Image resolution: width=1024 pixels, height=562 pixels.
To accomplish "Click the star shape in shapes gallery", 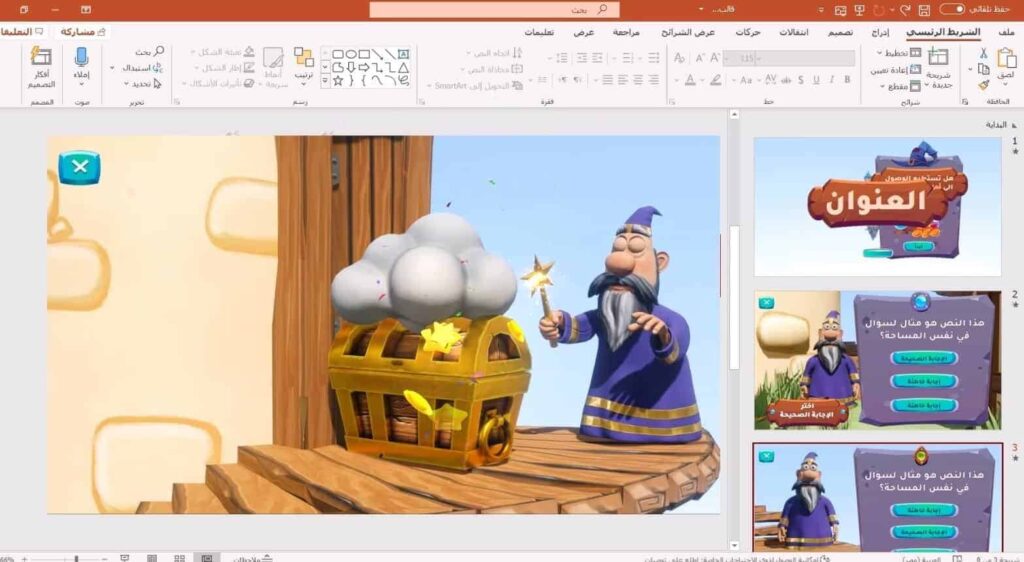I will coord(338,80).
